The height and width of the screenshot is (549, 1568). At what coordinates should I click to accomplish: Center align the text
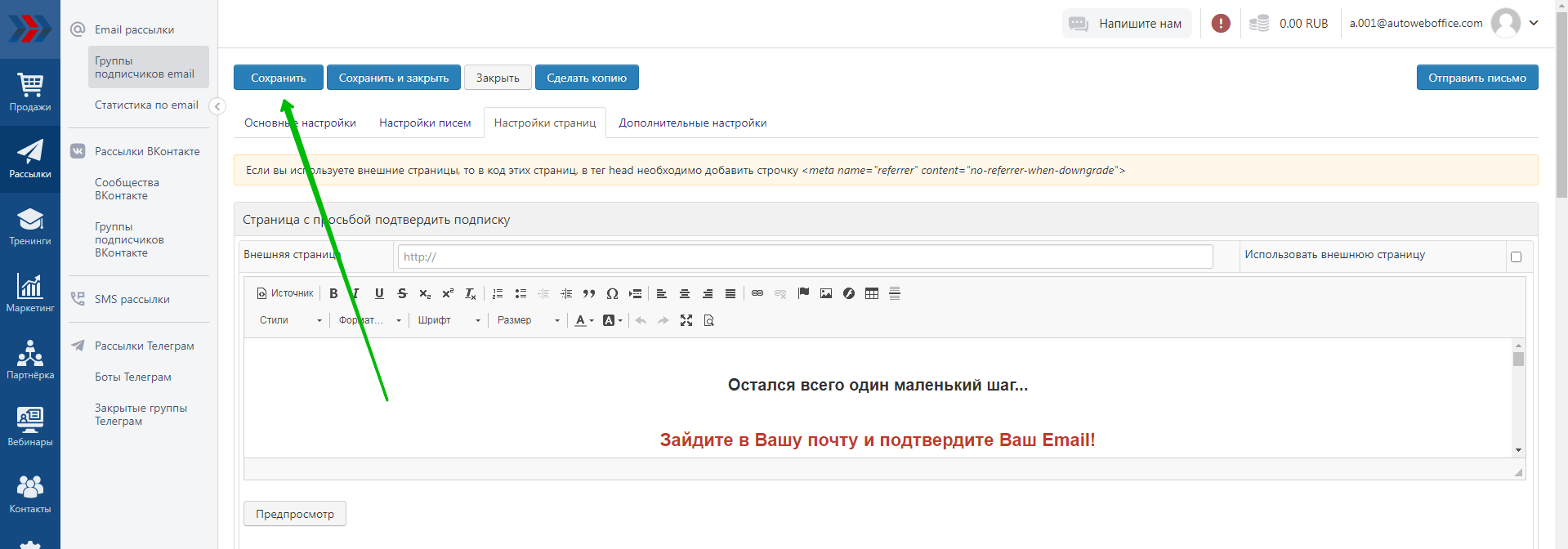685,293
